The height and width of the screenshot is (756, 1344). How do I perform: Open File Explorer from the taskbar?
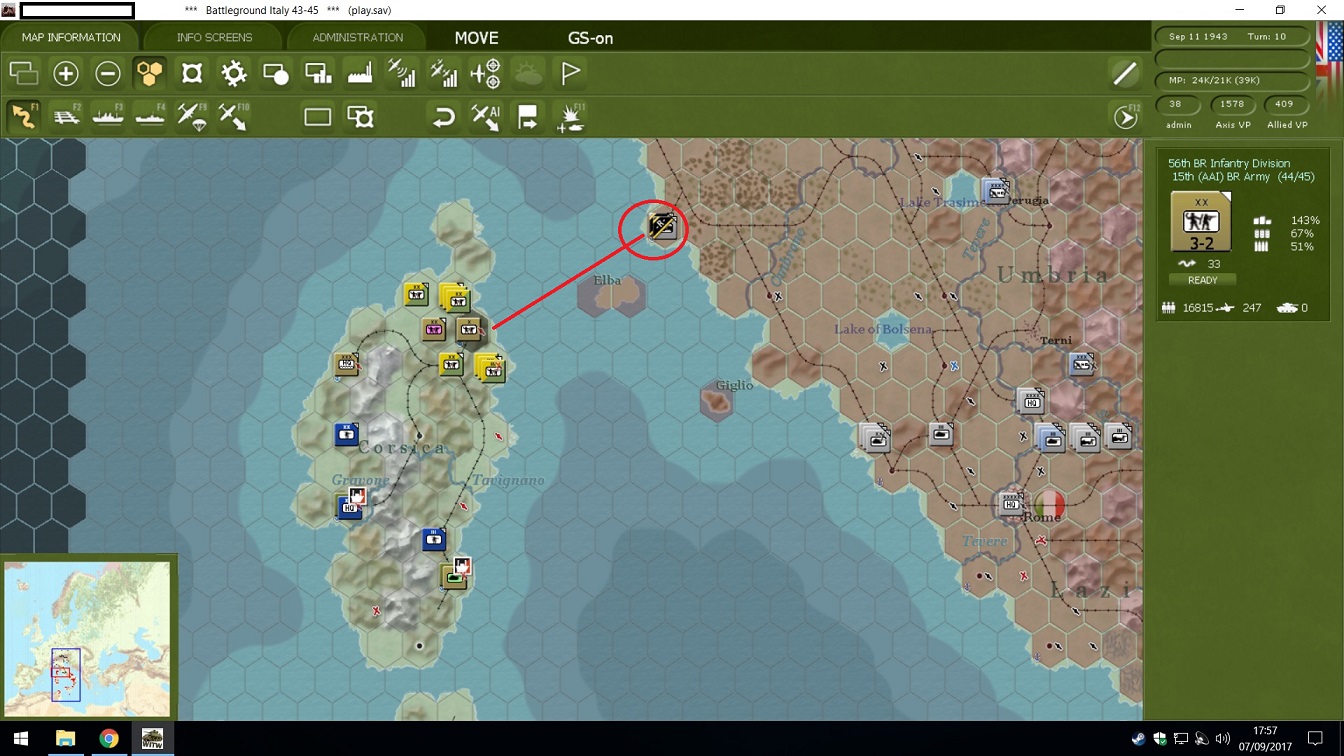coord(65,739)
